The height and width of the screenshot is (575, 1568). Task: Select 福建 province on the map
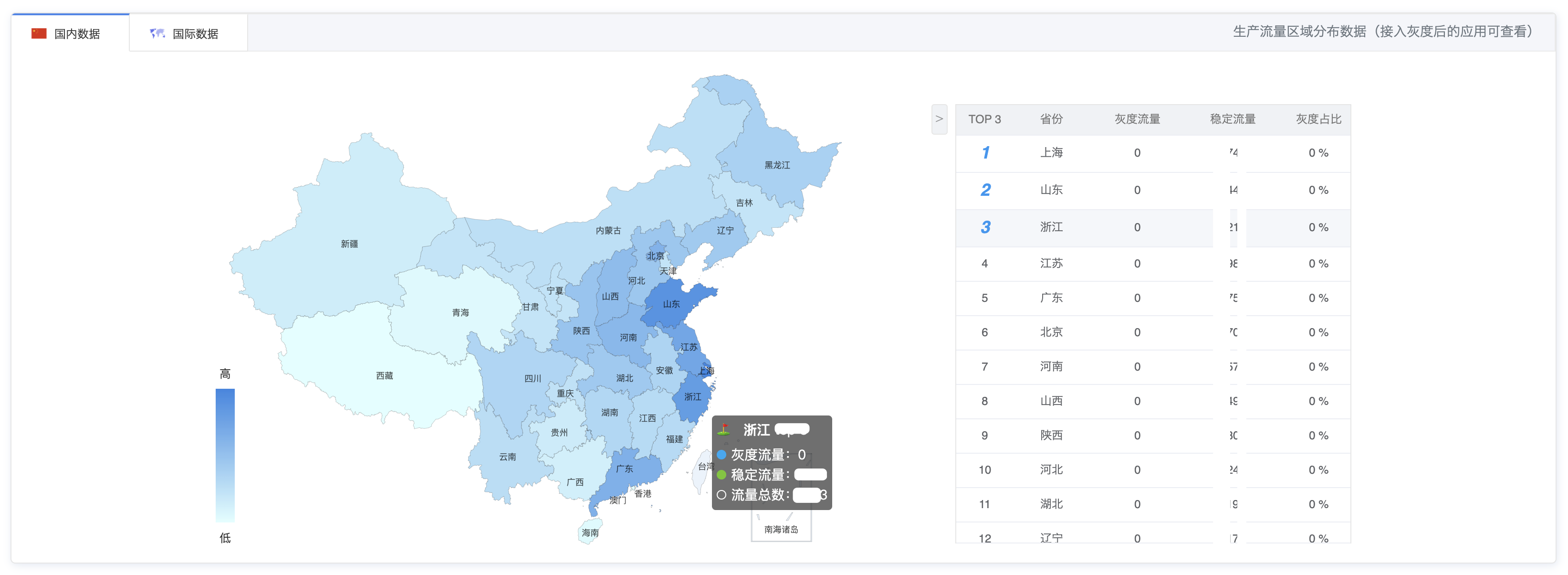(x=674, y=439)
